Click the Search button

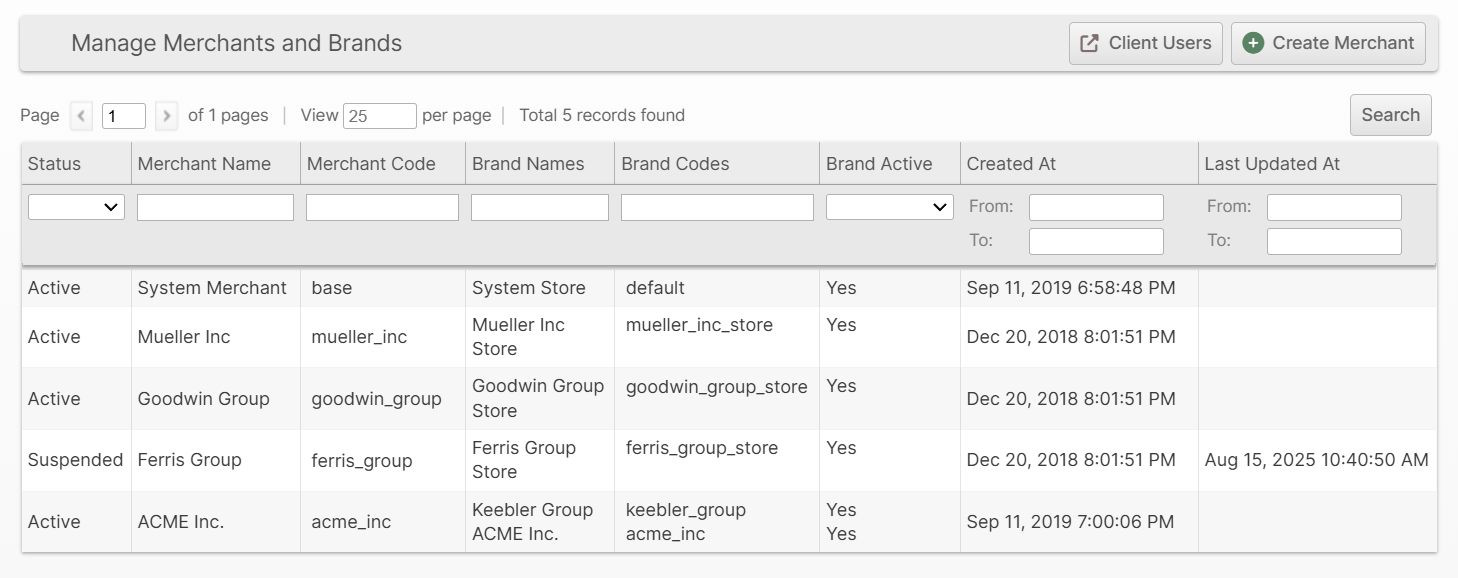1390,115
